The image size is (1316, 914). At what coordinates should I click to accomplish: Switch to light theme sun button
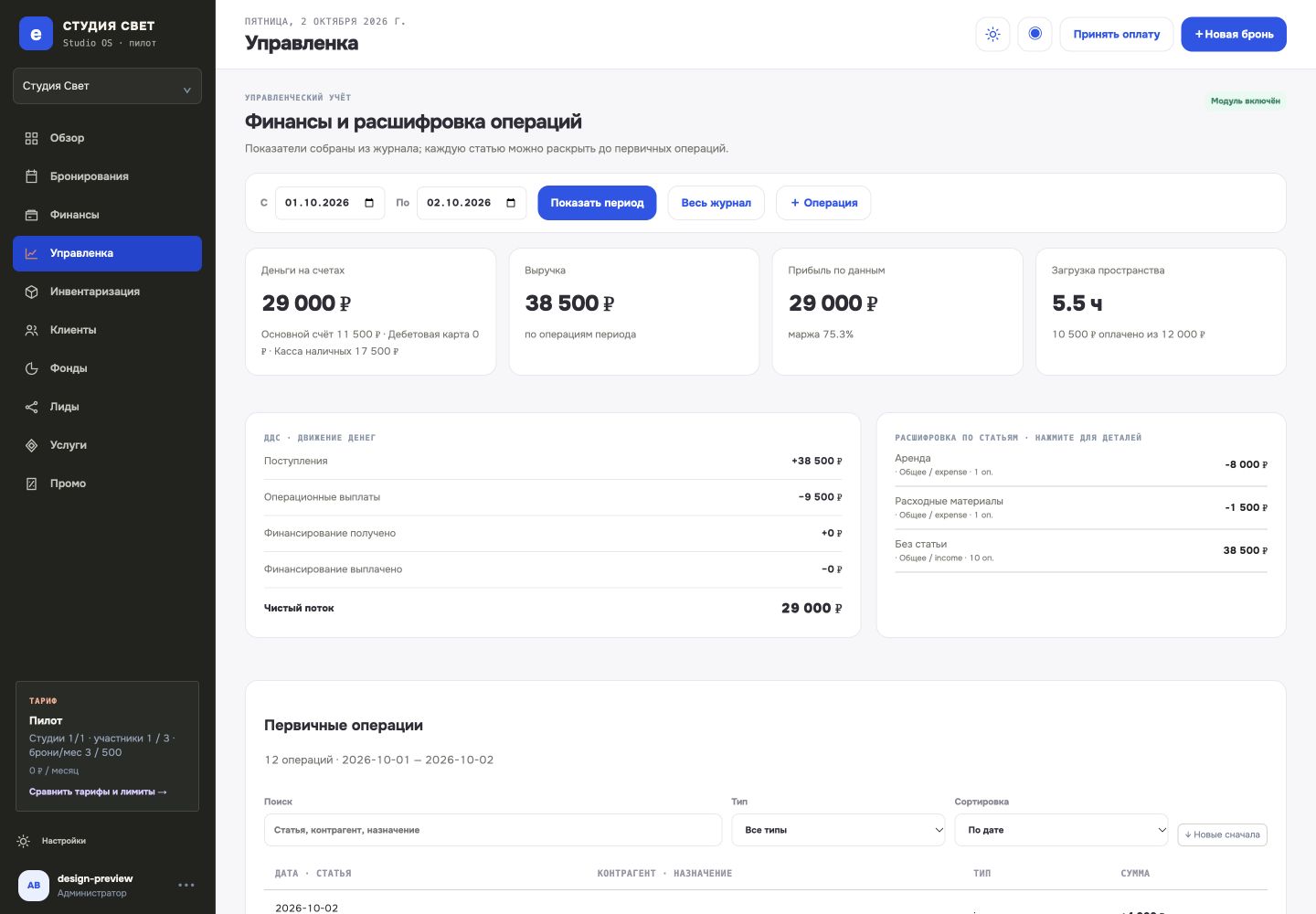pos(992,35)
